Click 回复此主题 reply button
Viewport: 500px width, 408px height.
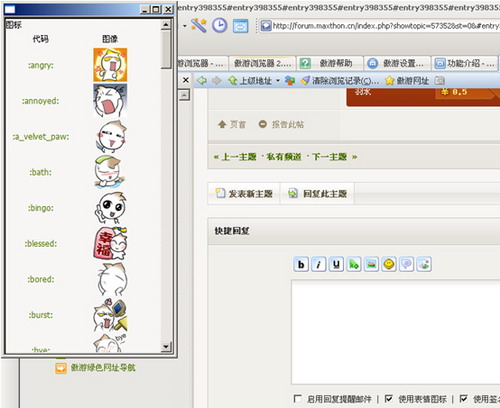317,193
